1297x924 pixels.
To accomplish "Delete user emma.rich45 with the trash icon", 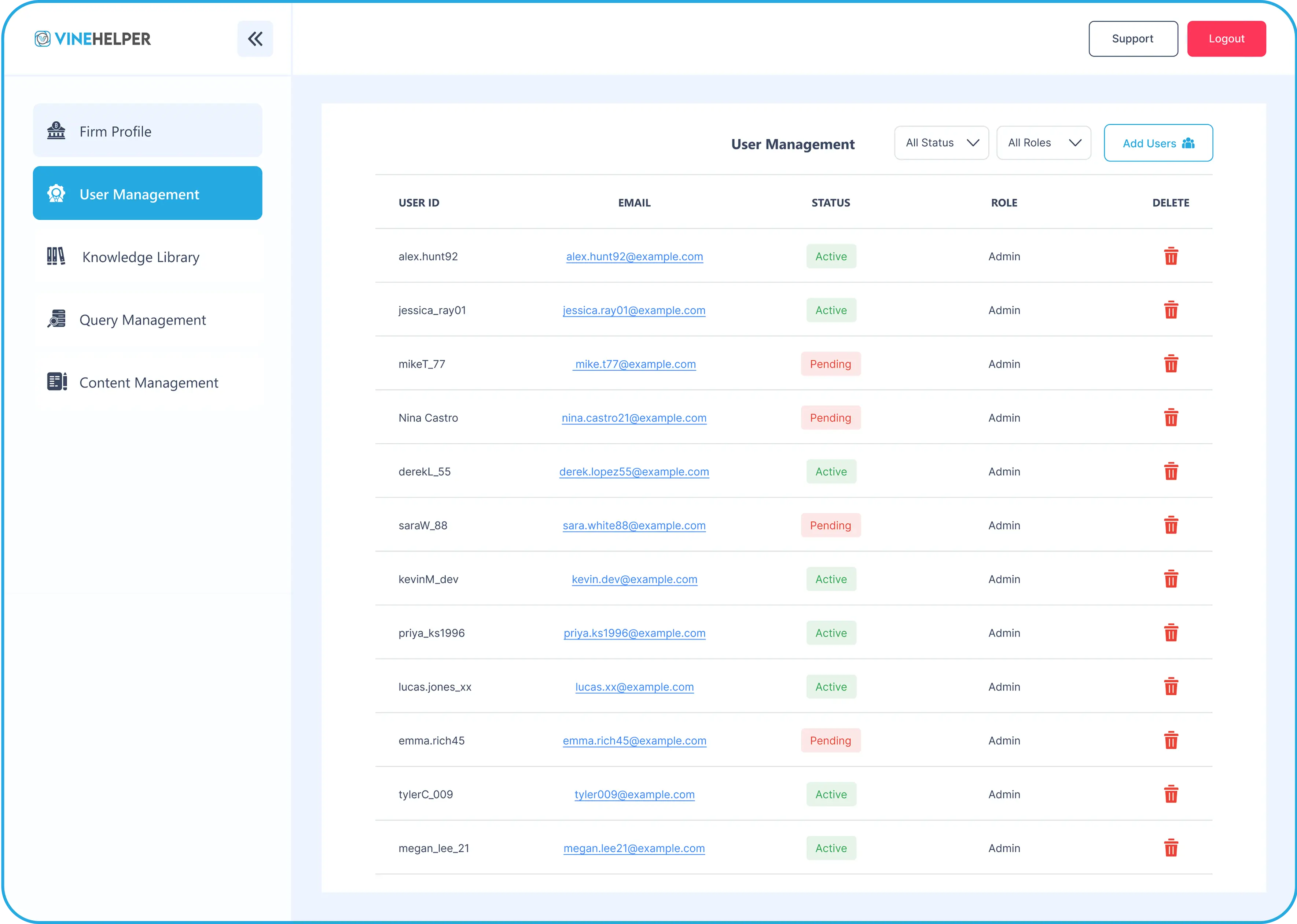I will click(1171, 740).
